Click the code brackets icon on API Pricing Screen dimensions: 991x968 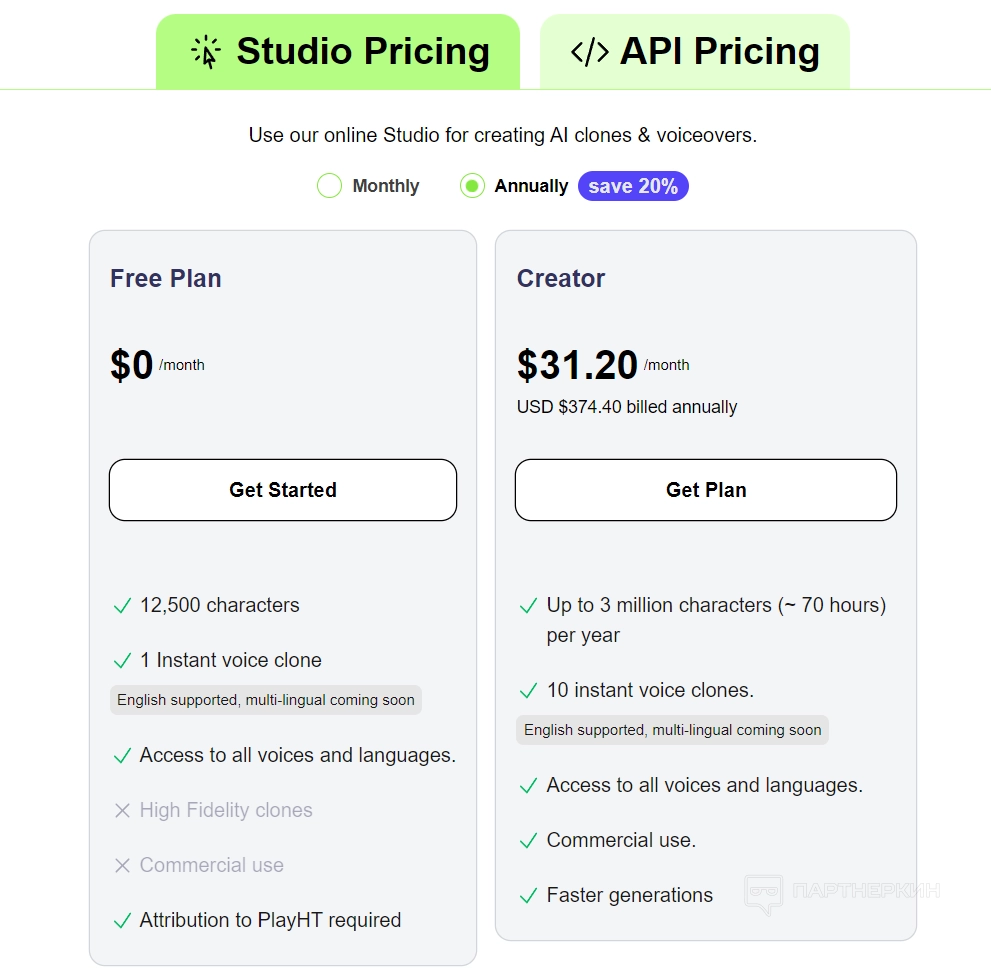pos(589,52)
